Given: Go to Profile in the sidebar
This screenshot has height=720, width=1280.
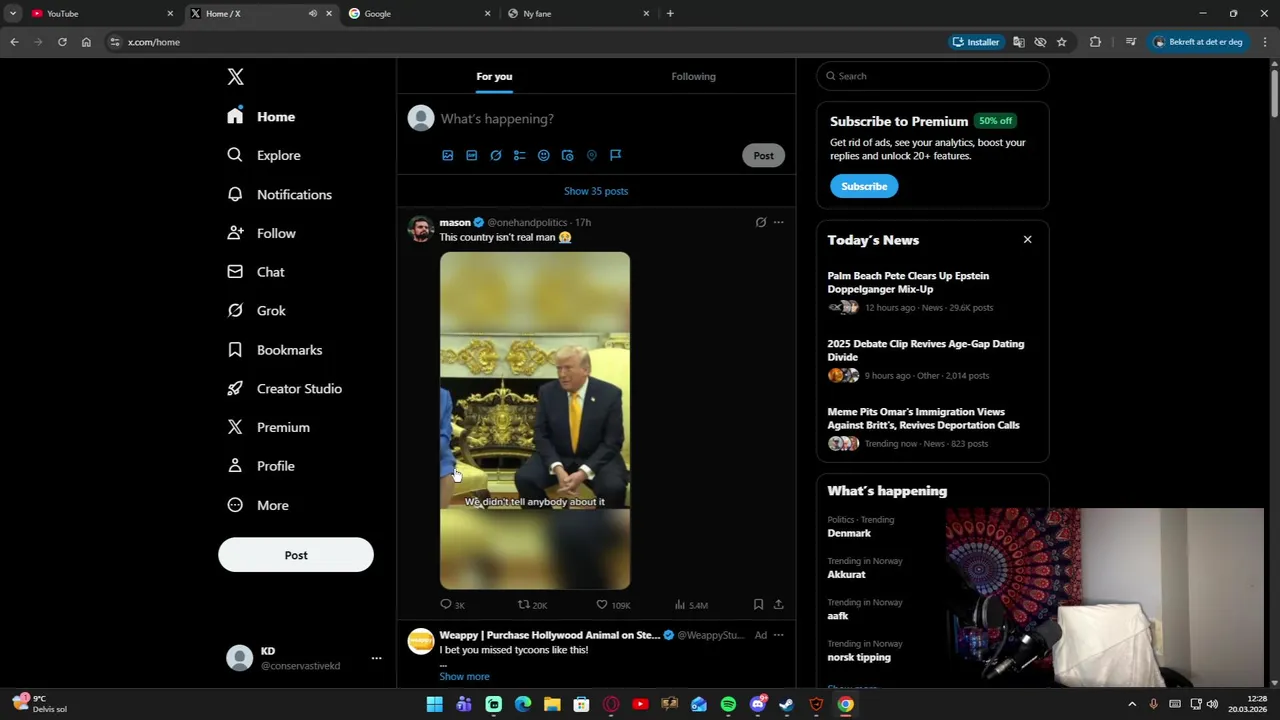Looking at the screenshot, I should (261, 466).
